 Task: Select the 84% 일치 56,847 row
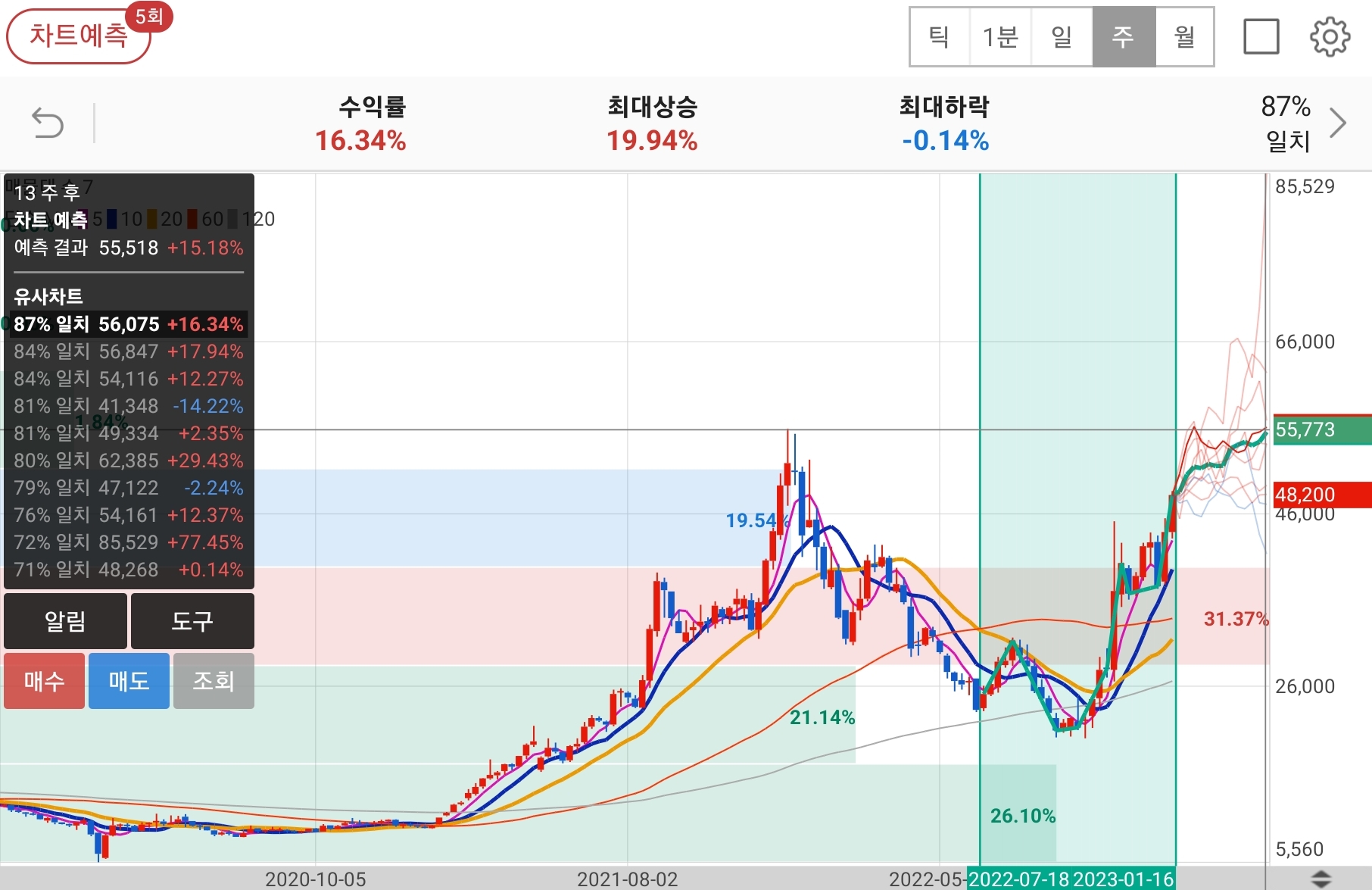point(129,351)
